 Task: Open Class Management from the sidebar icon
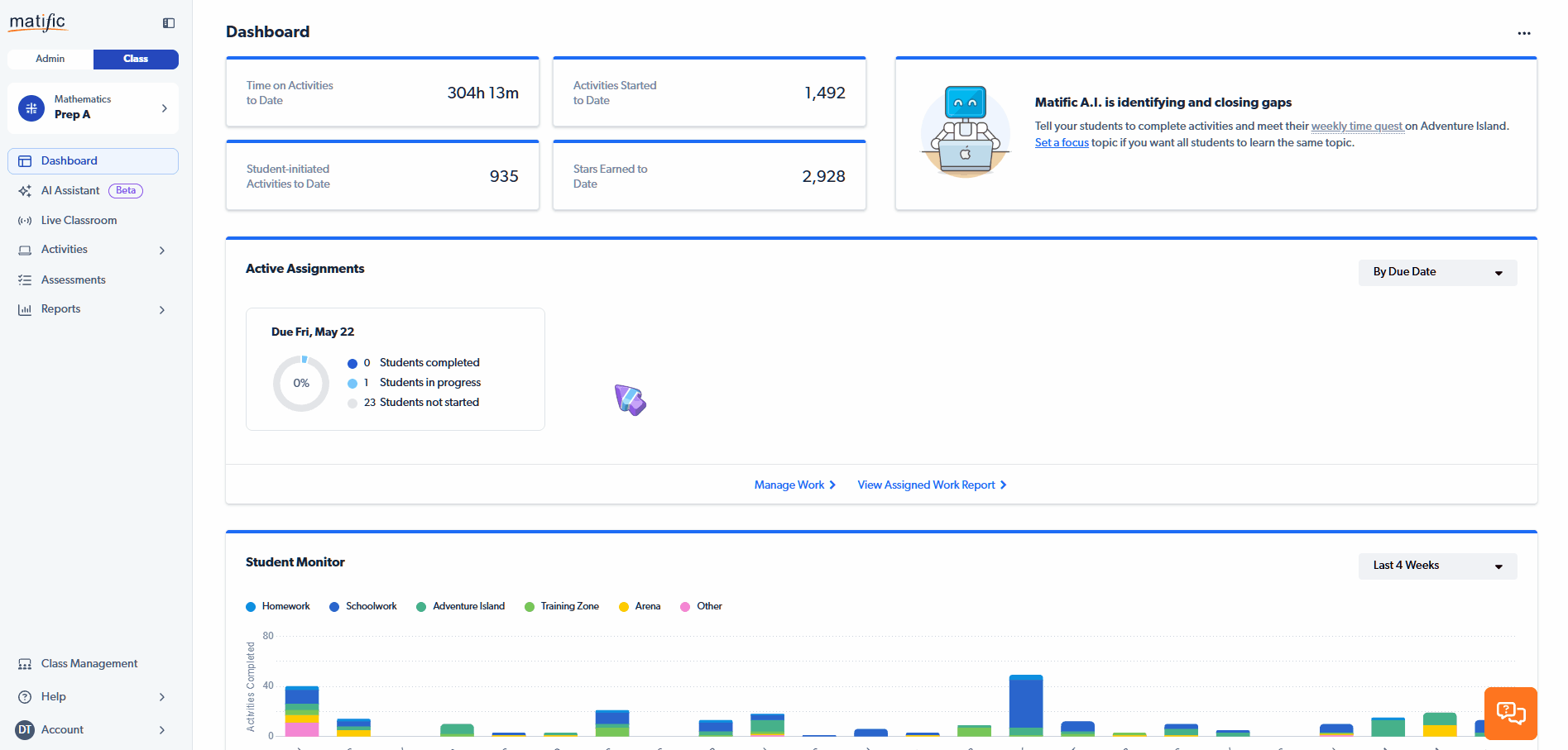[x=25, y=664]
